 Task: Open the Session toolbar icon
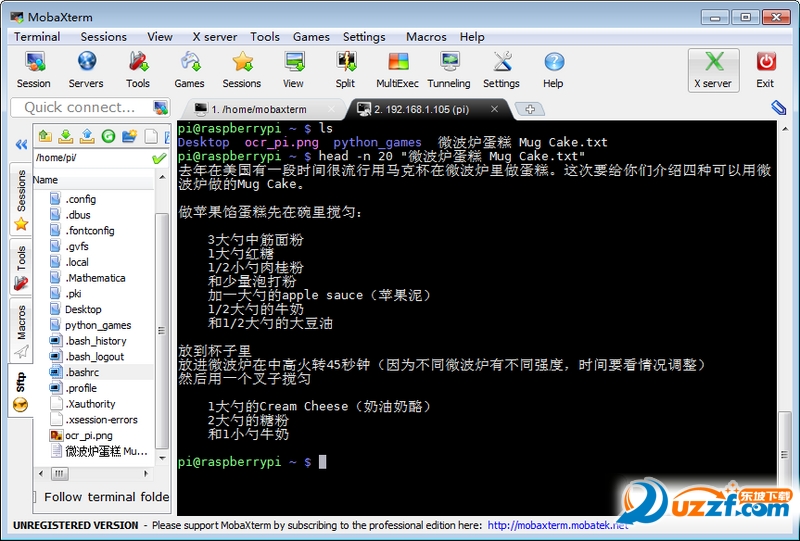tap(34, 70)
